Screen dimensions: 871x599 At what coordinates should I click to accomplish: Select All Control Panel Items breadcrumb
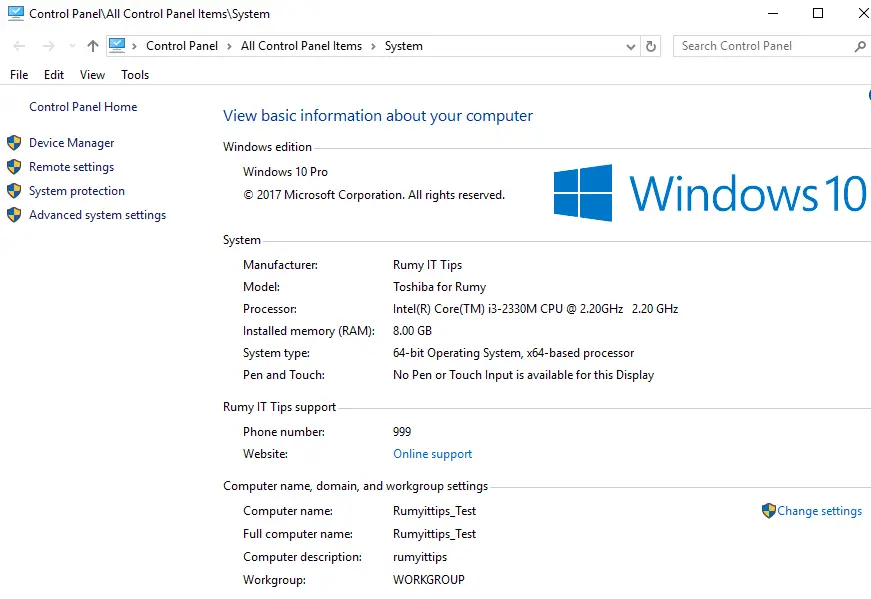[x=301, y=46]
